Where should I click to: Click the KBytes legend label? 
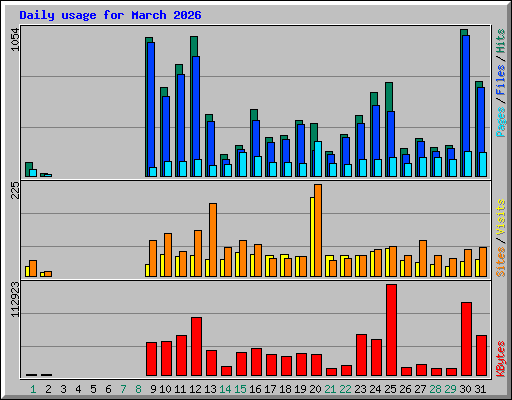[x=500, y=359]
